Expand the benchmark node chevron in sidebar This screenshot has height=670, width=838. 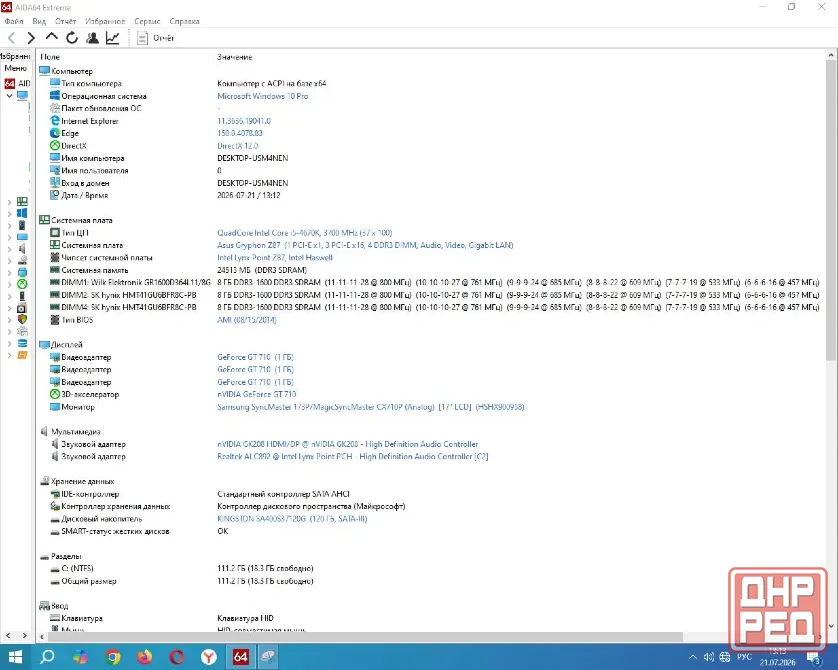coord(9,355)
